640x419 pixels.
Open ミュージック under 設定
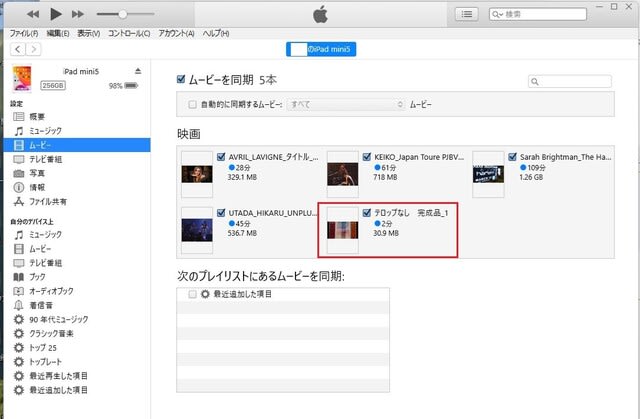point(77,131)
